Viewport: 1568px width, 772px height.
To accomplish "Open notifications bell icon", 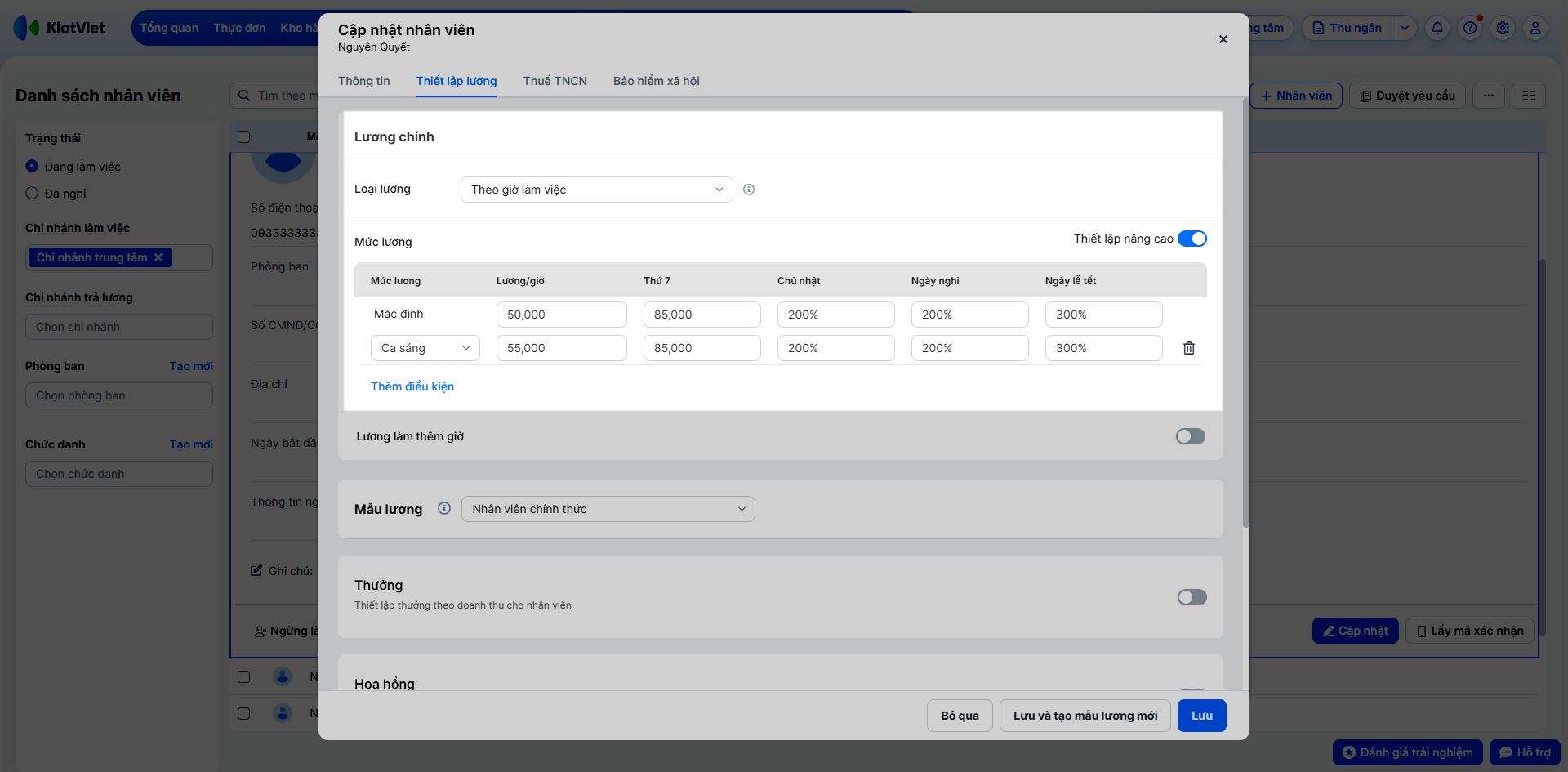I will point(1437,28).
